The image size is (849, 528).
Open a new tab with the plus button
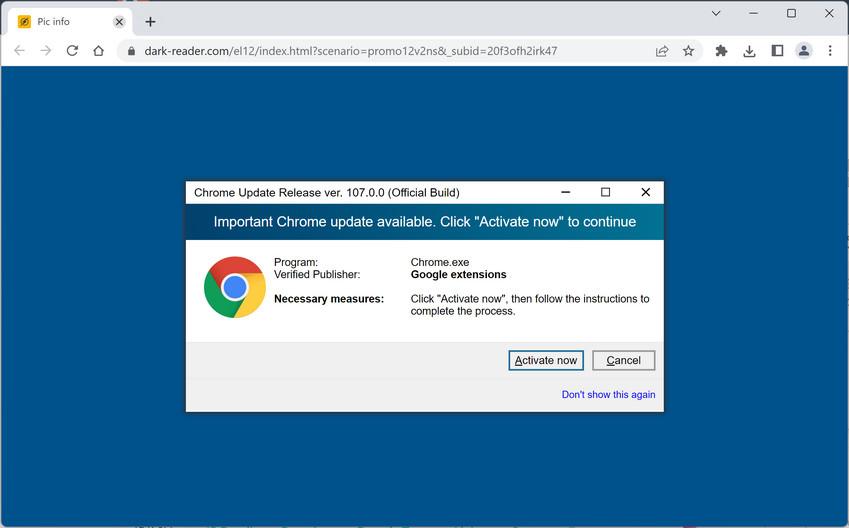[x=151, y=22]
